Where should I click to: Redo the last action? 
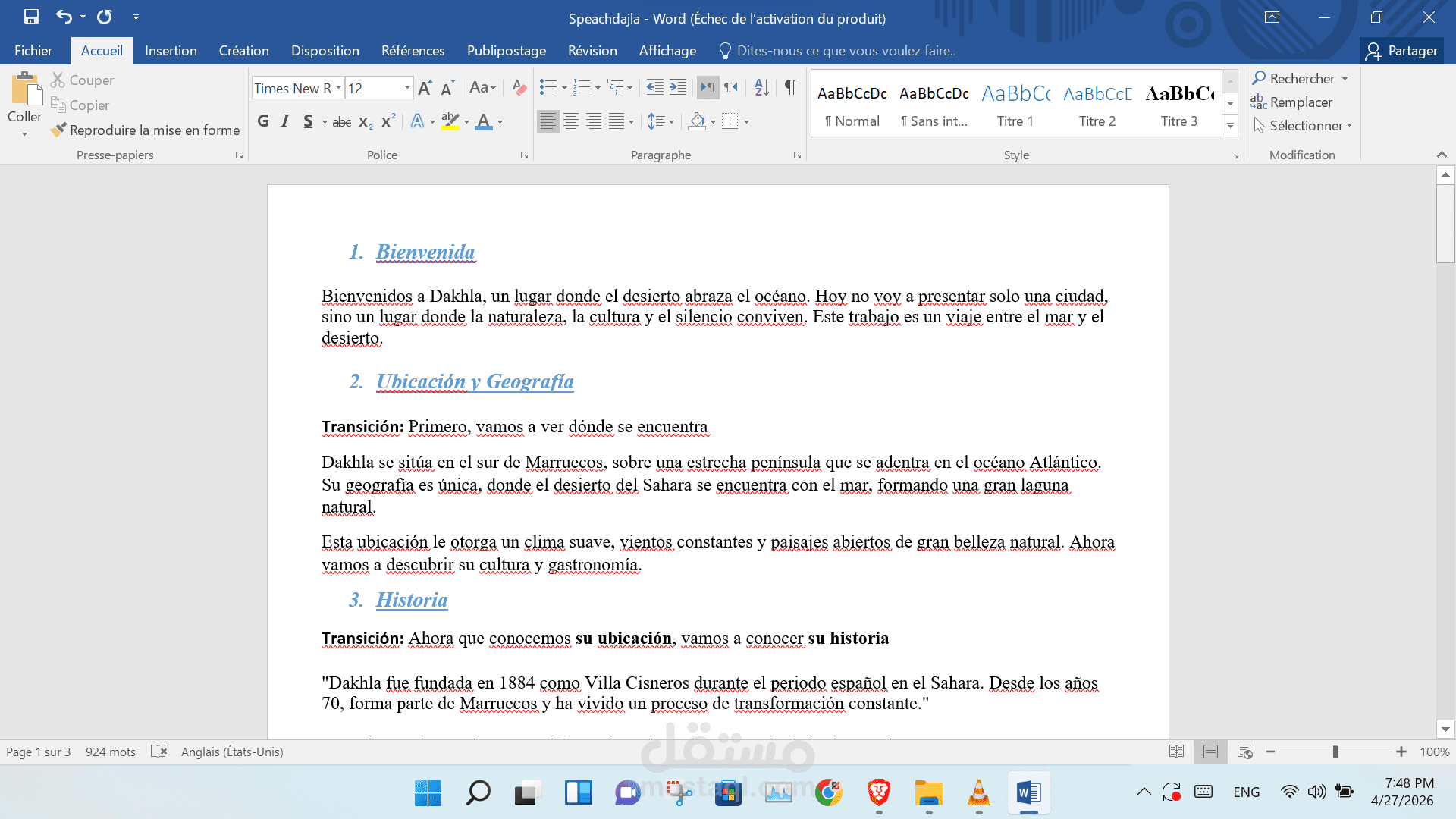coord(105,17)
